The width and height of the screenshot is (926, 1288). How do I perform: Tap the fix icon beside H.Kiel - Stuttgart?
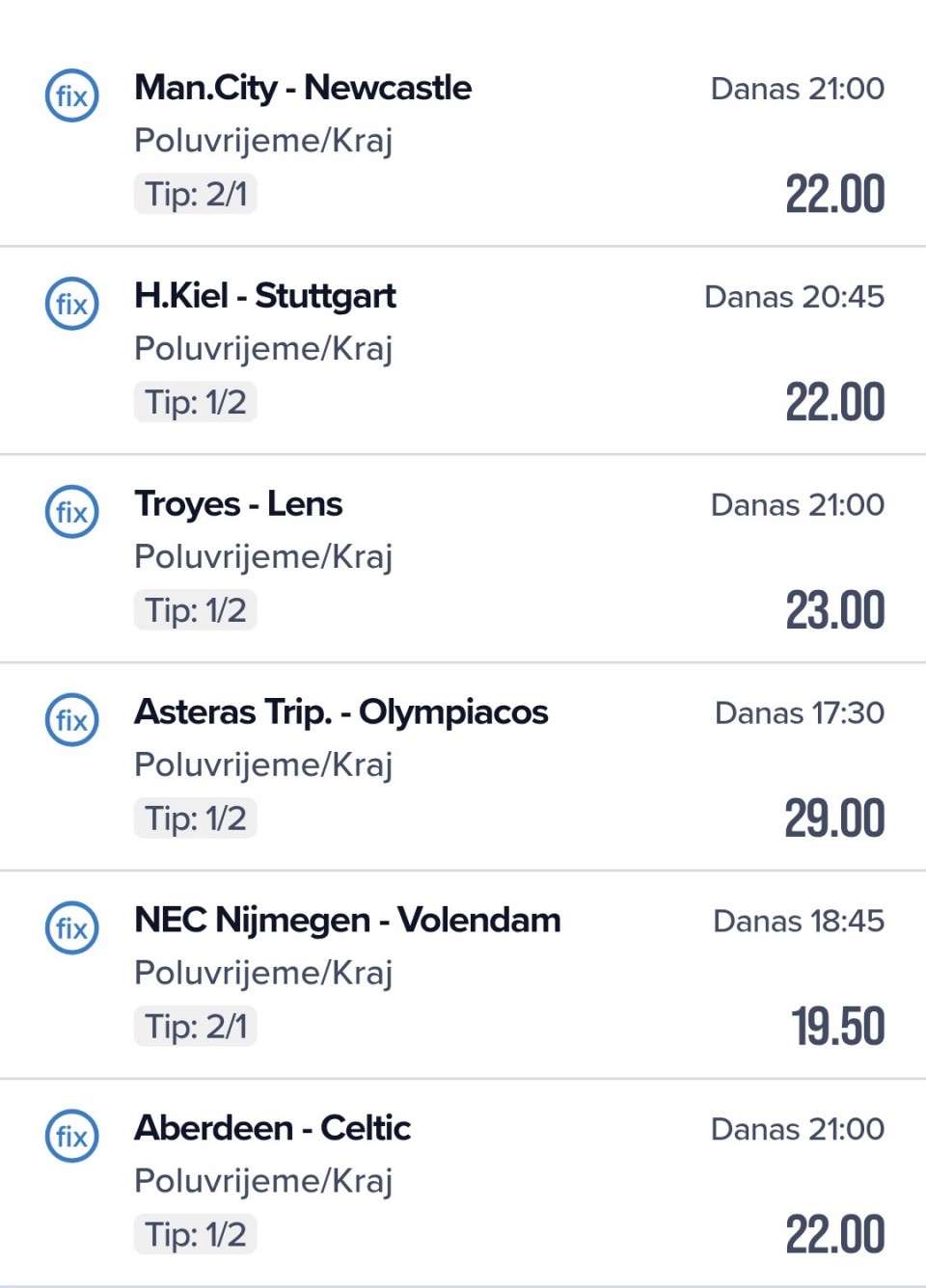[72, 304]
